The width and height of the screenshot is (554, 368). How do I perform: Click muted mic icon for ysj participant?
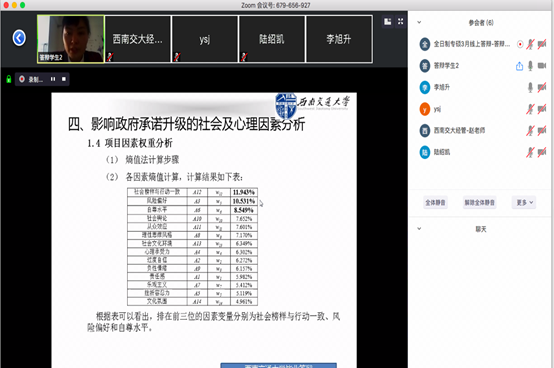click(530, 109)
